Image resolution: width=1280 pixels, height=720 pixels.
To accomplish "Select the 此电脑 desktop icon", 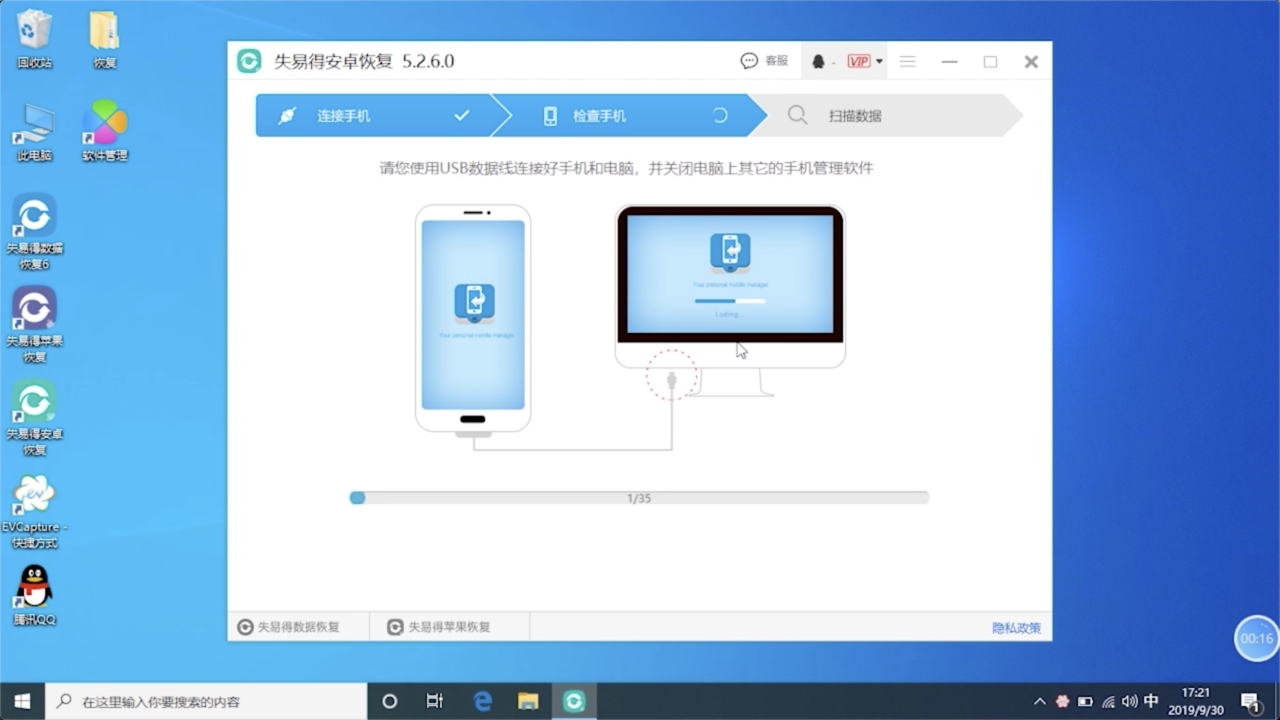I will coord(34,132).
